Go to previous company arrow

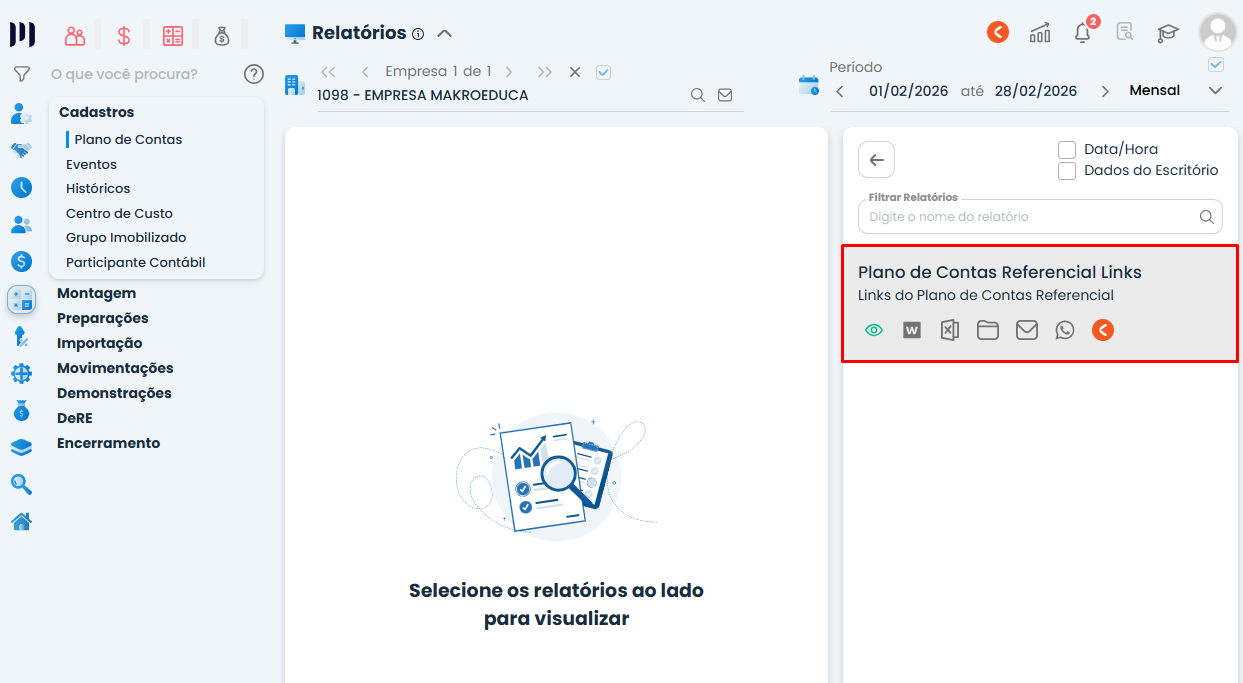[x=365, y=72]
